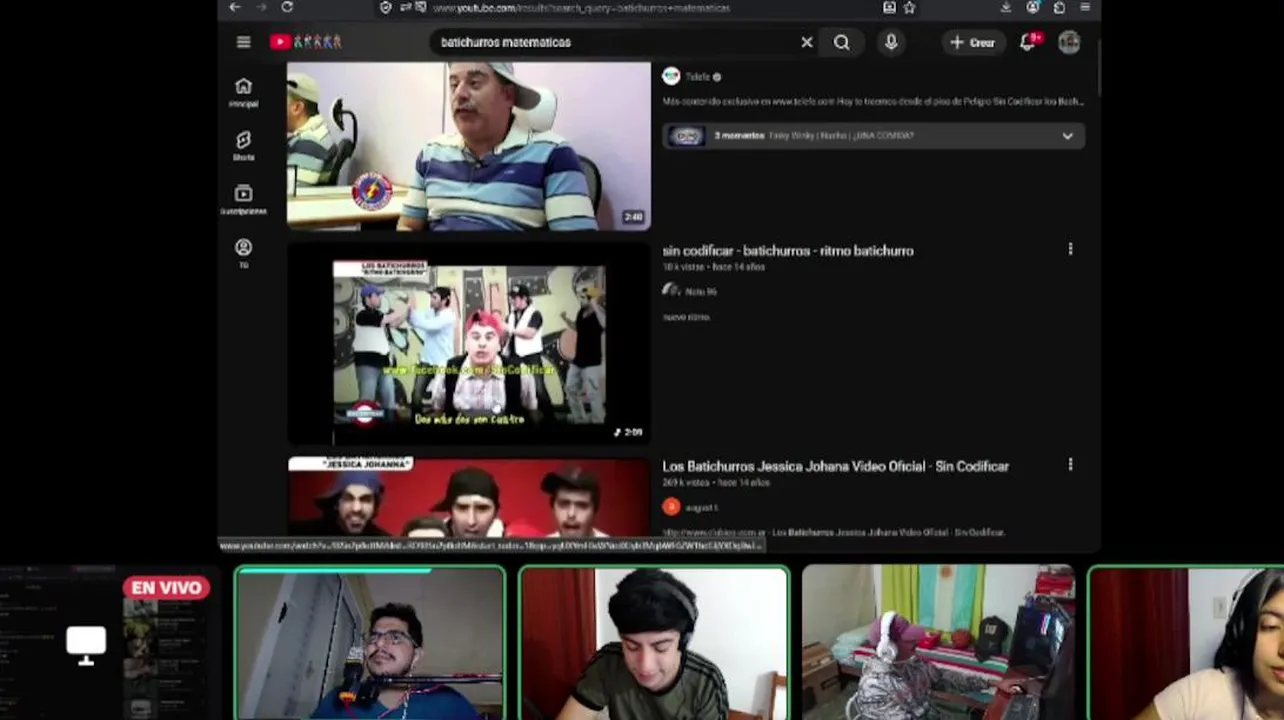
Task: Click channel avatar under ritmo batichurro video
Action: coord(671,291)
